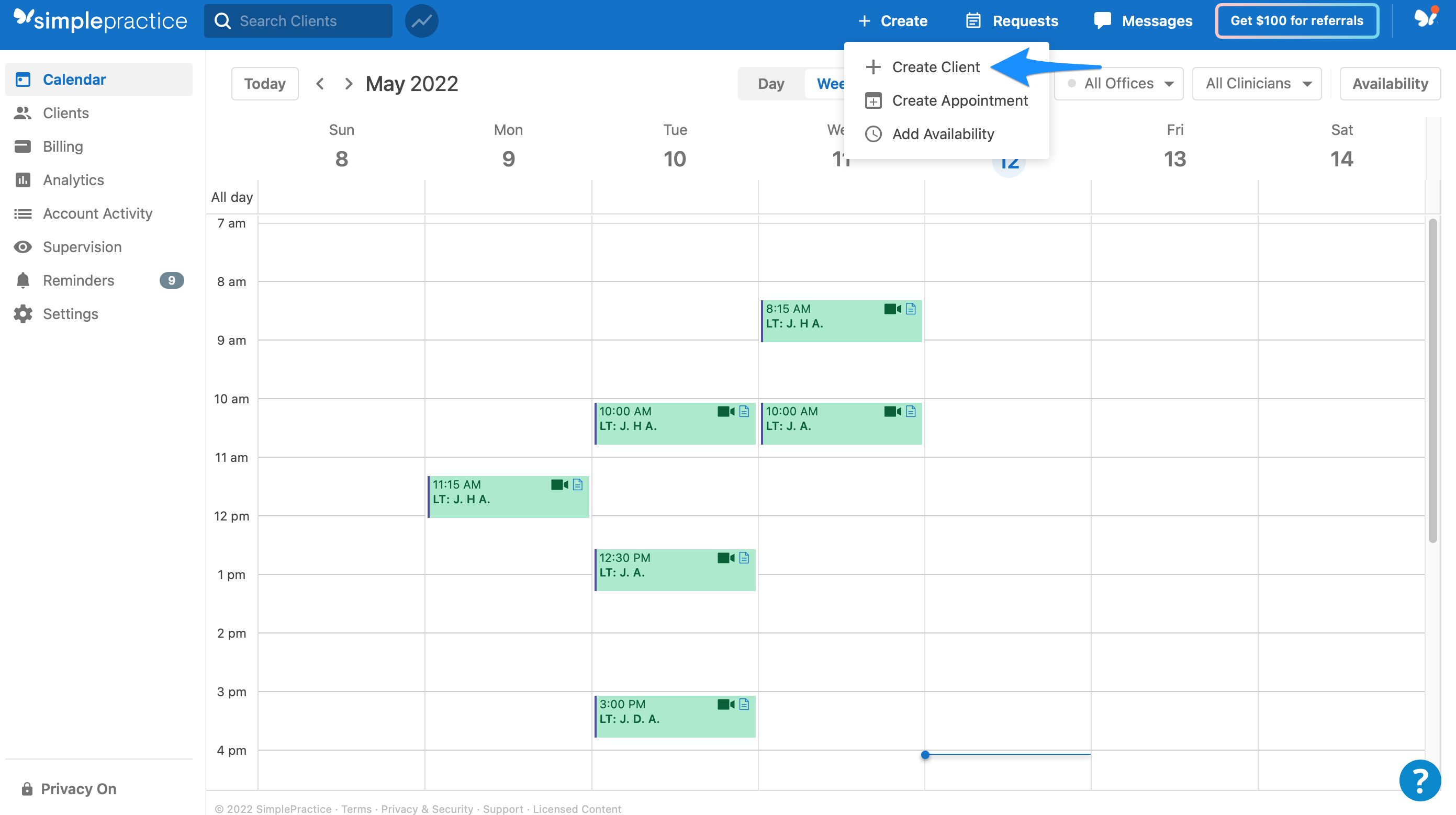Switch to Day view
The width and height of the screenshot is (1456, 815).
click(771, 83)
